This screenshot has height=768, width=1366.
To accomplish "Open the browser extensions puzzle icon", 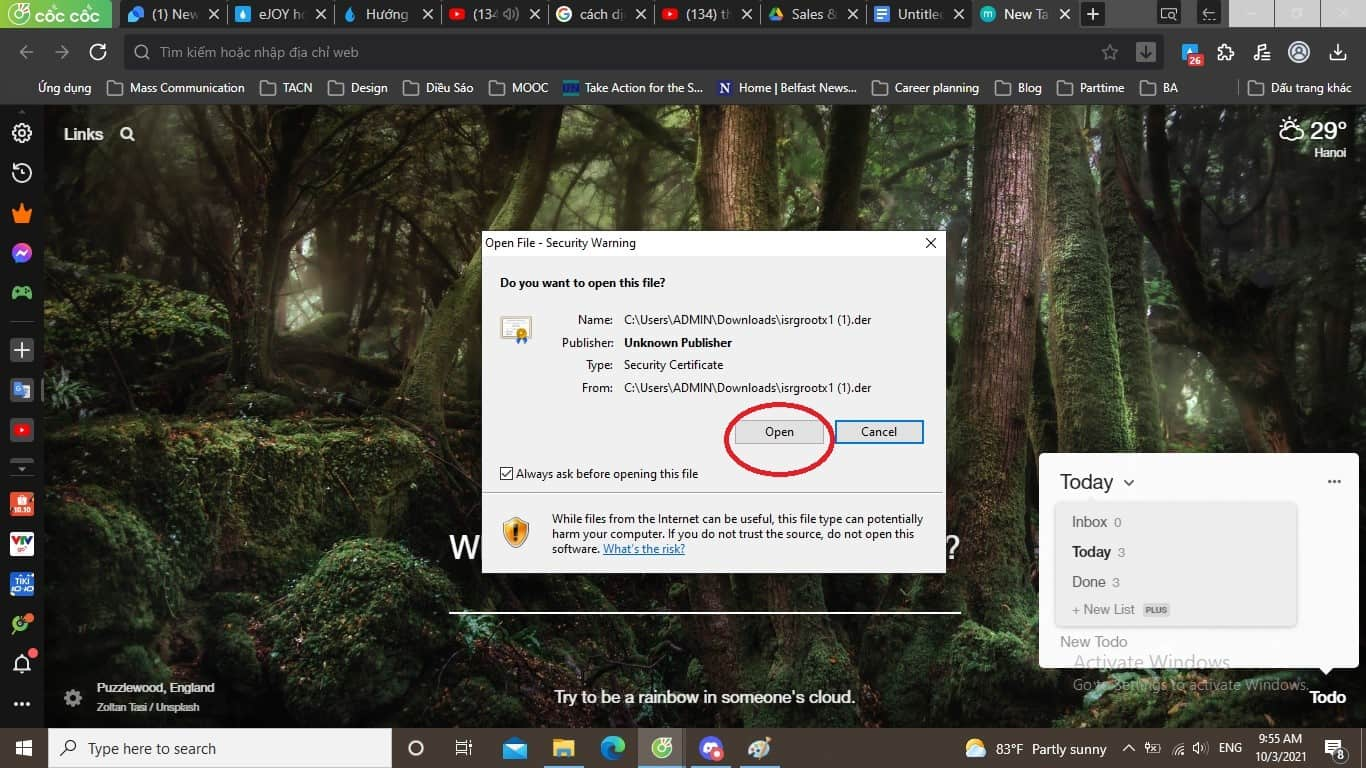I will coord(1226,52).
